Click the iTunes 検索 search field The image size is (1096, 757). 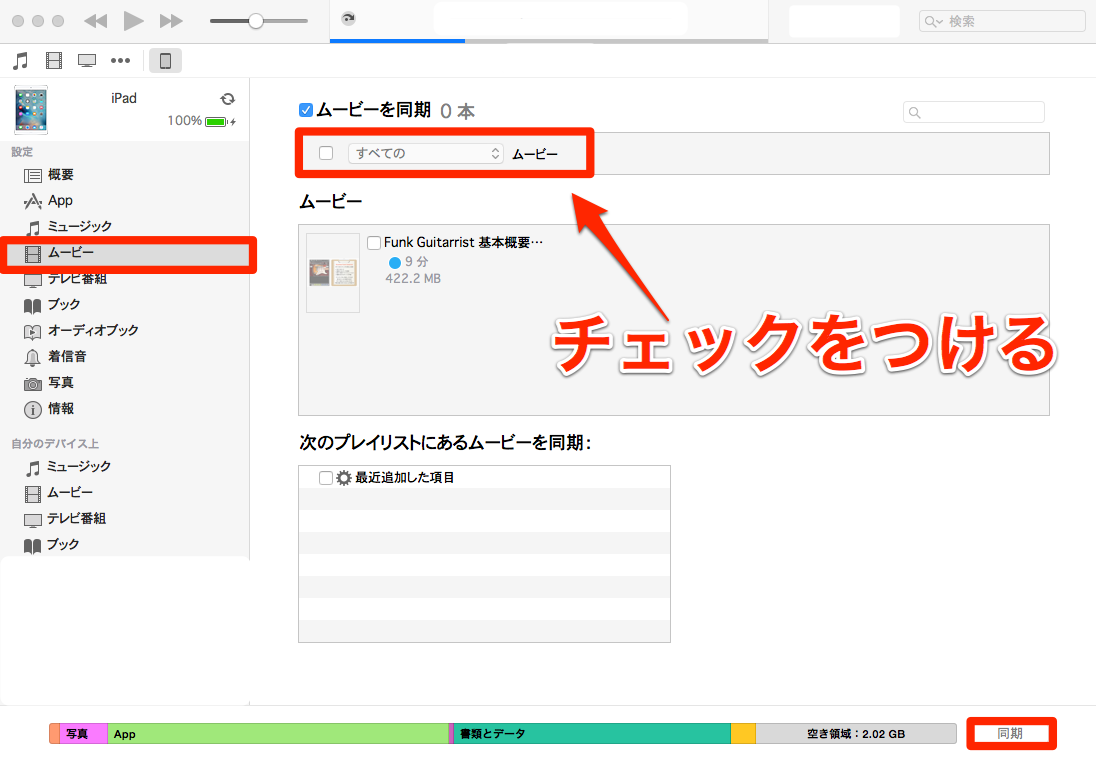pos(1002,21)
